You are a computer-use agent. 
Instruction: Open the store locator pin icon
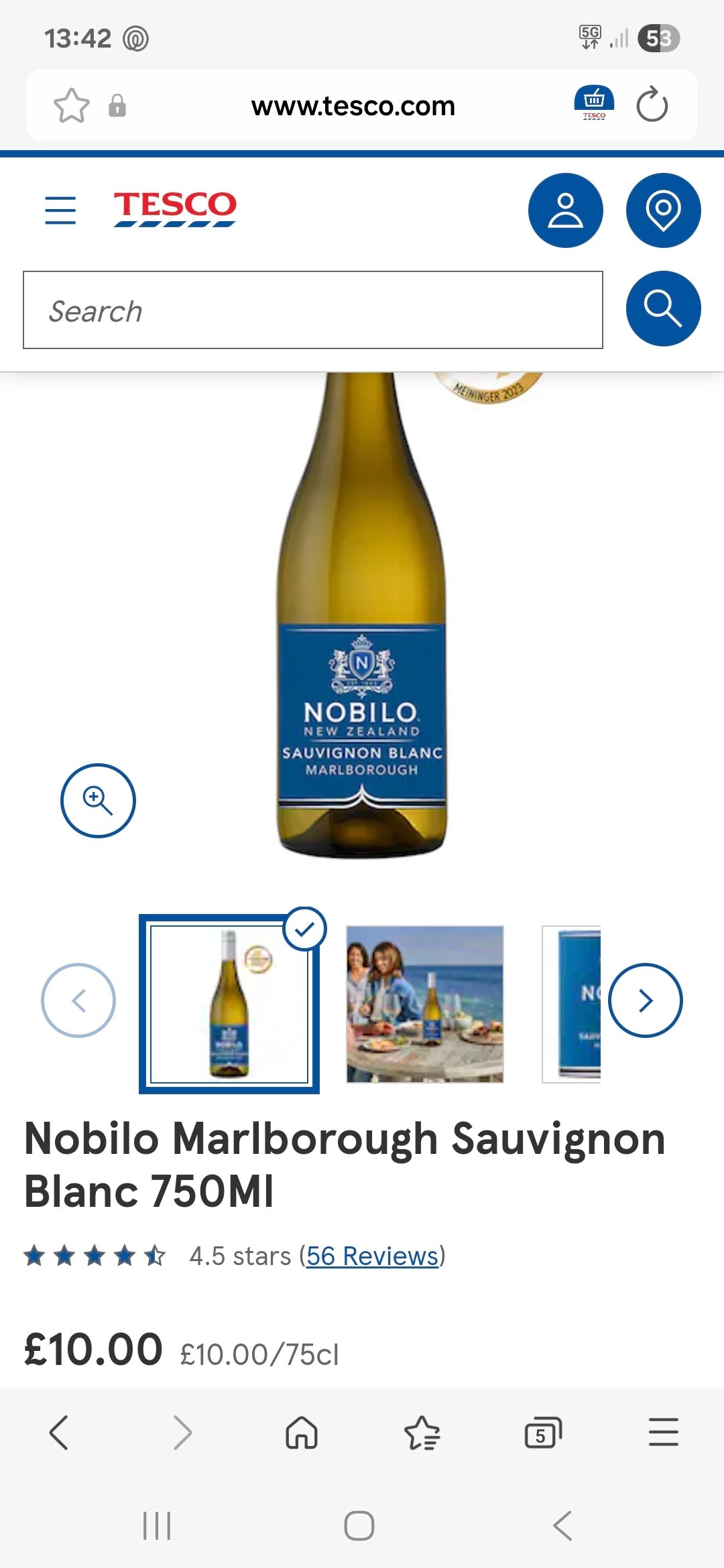(x=663, y=210)
